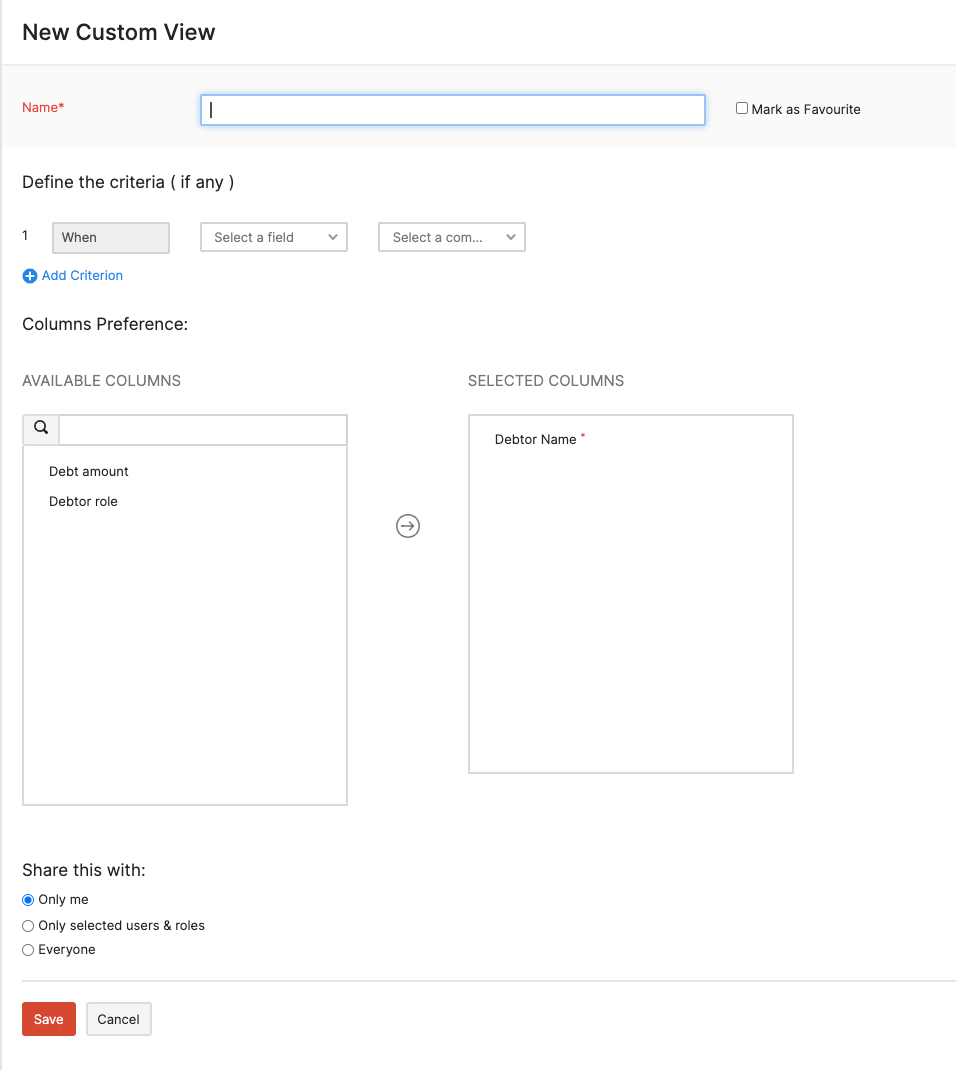The height and width of the screenshot is (1070, 956).
Task: Select the Only me radio option
Action: click(28, 900)
